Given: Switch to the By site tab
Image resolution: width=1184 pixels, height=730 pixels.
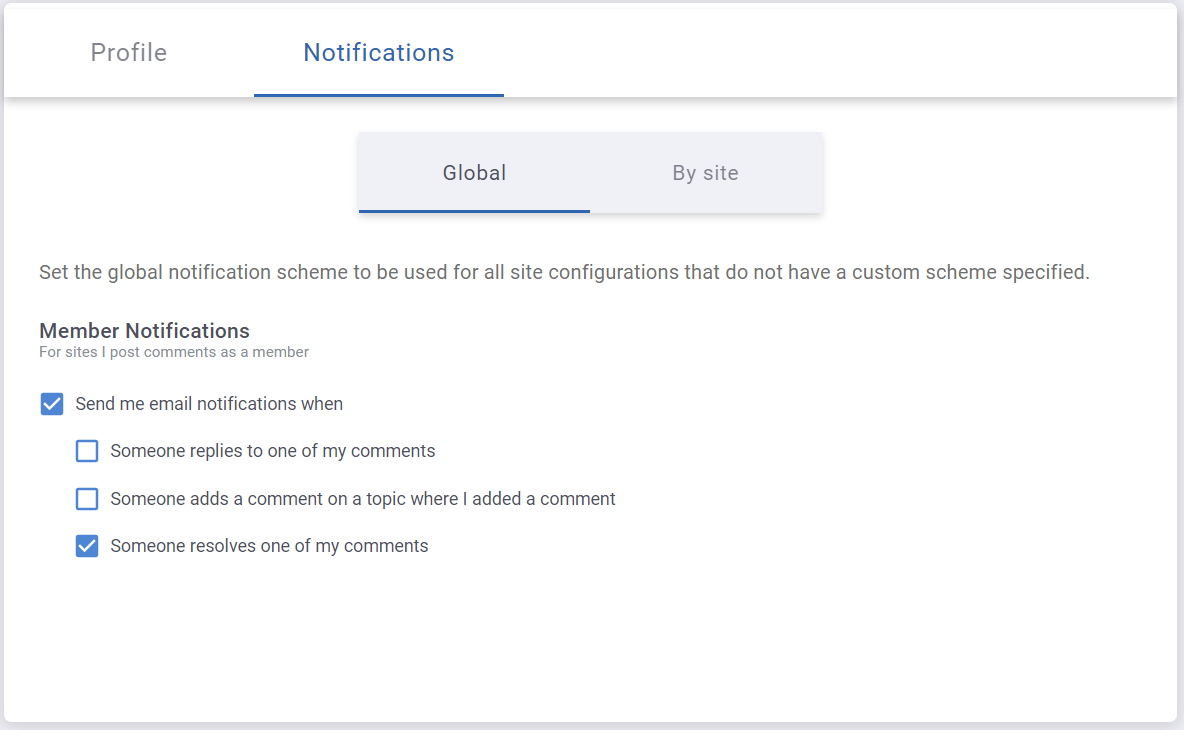Looking at the screenshot, I should coord(705,173).
